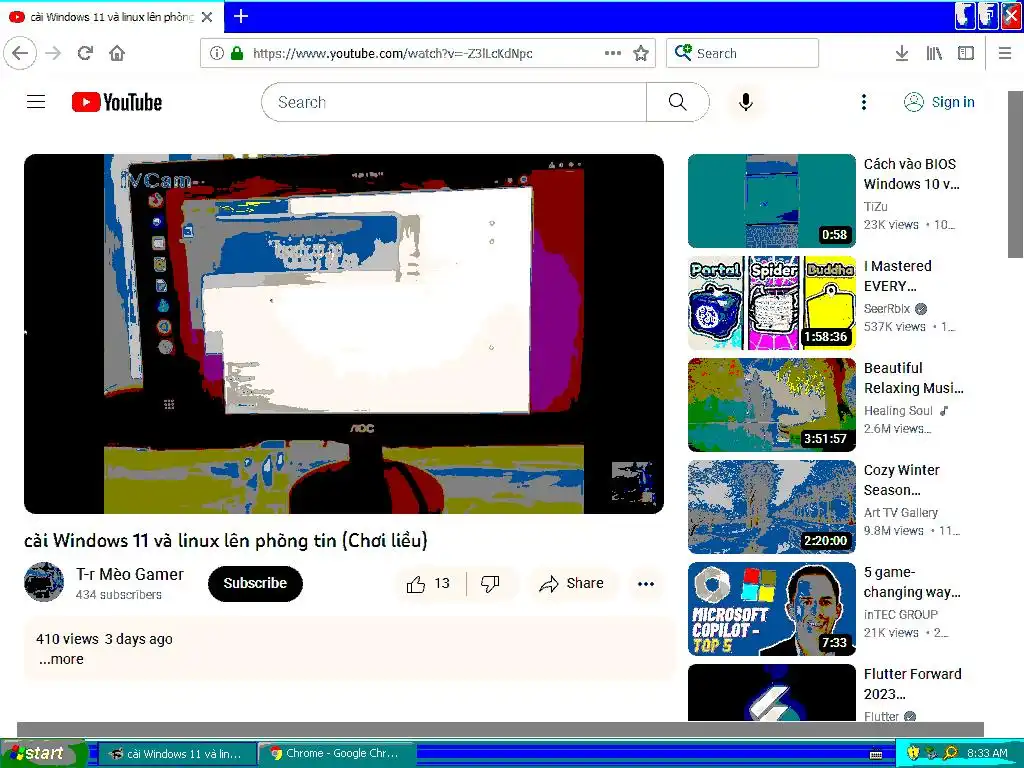Dislike the video with thumbs-down icon
The image size is (1024, 768).
pyautogui.click(x=490, y=583)
